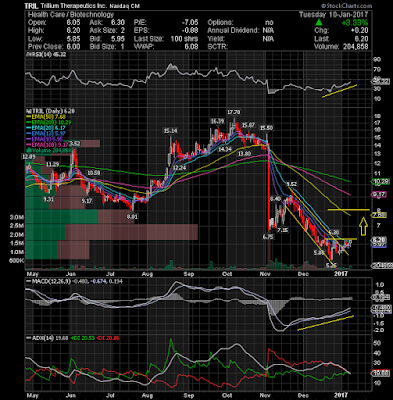Viewport: 393px width, 400px height.
Task: Click the 9.17 EMA(100) price tag
Action: click(379, 194)
